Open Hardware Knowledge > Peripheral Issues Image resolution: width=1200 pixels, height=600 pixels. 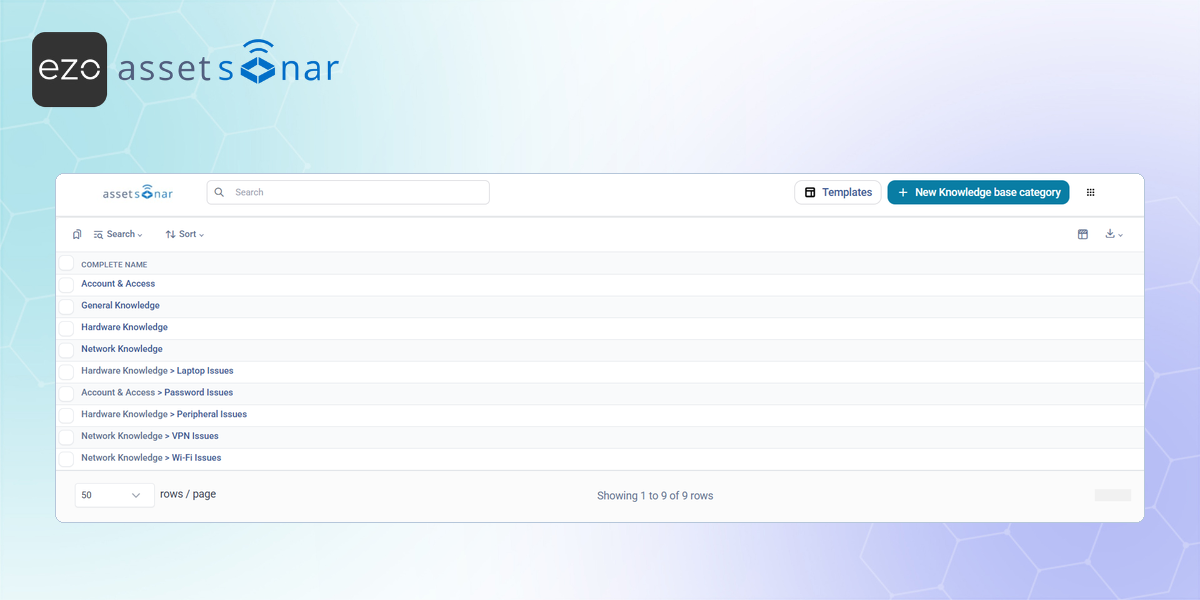[x=164, y=414]
